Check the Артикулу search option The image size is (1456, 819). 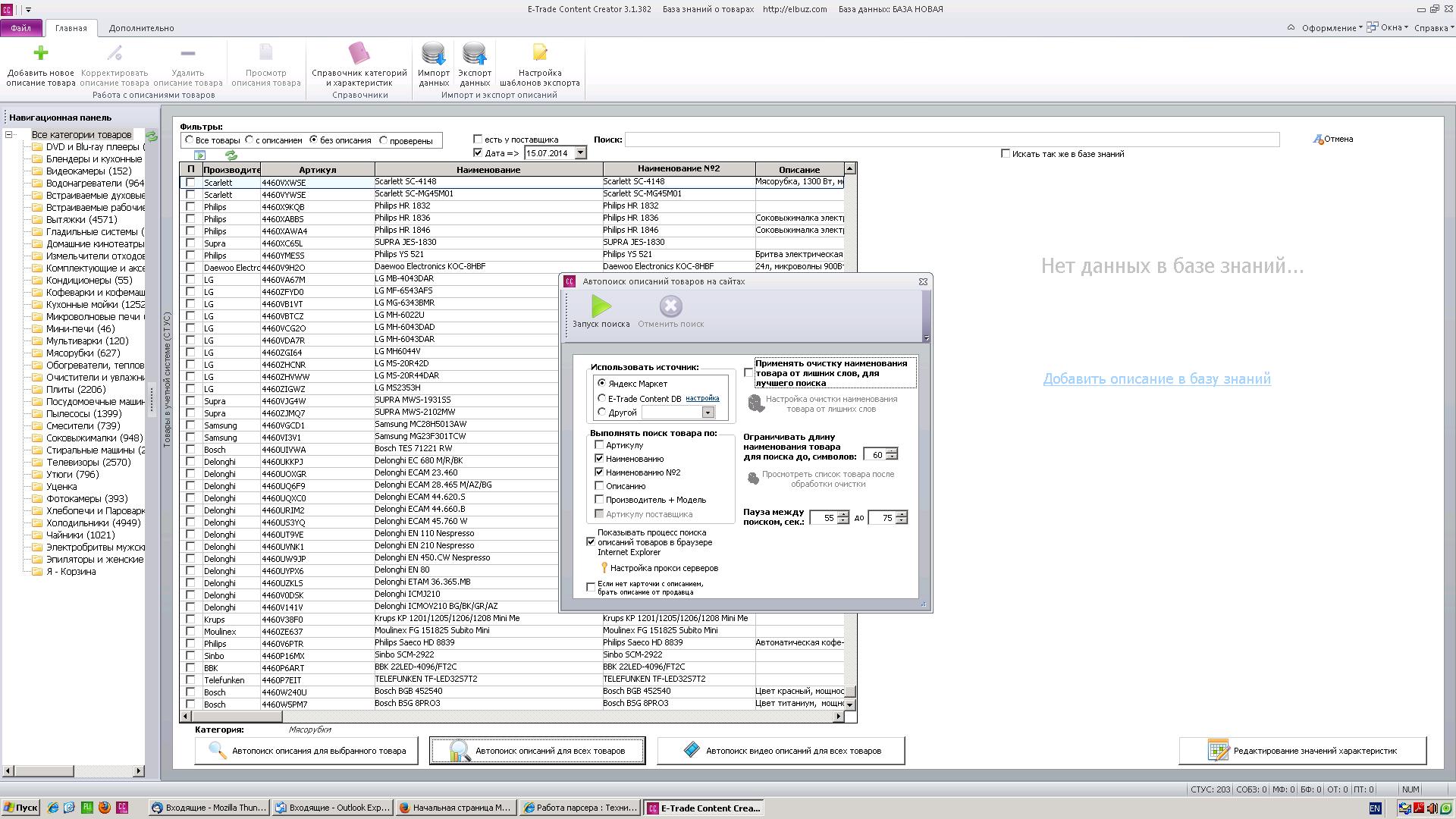pyautogui.click(x=599, y=445)
